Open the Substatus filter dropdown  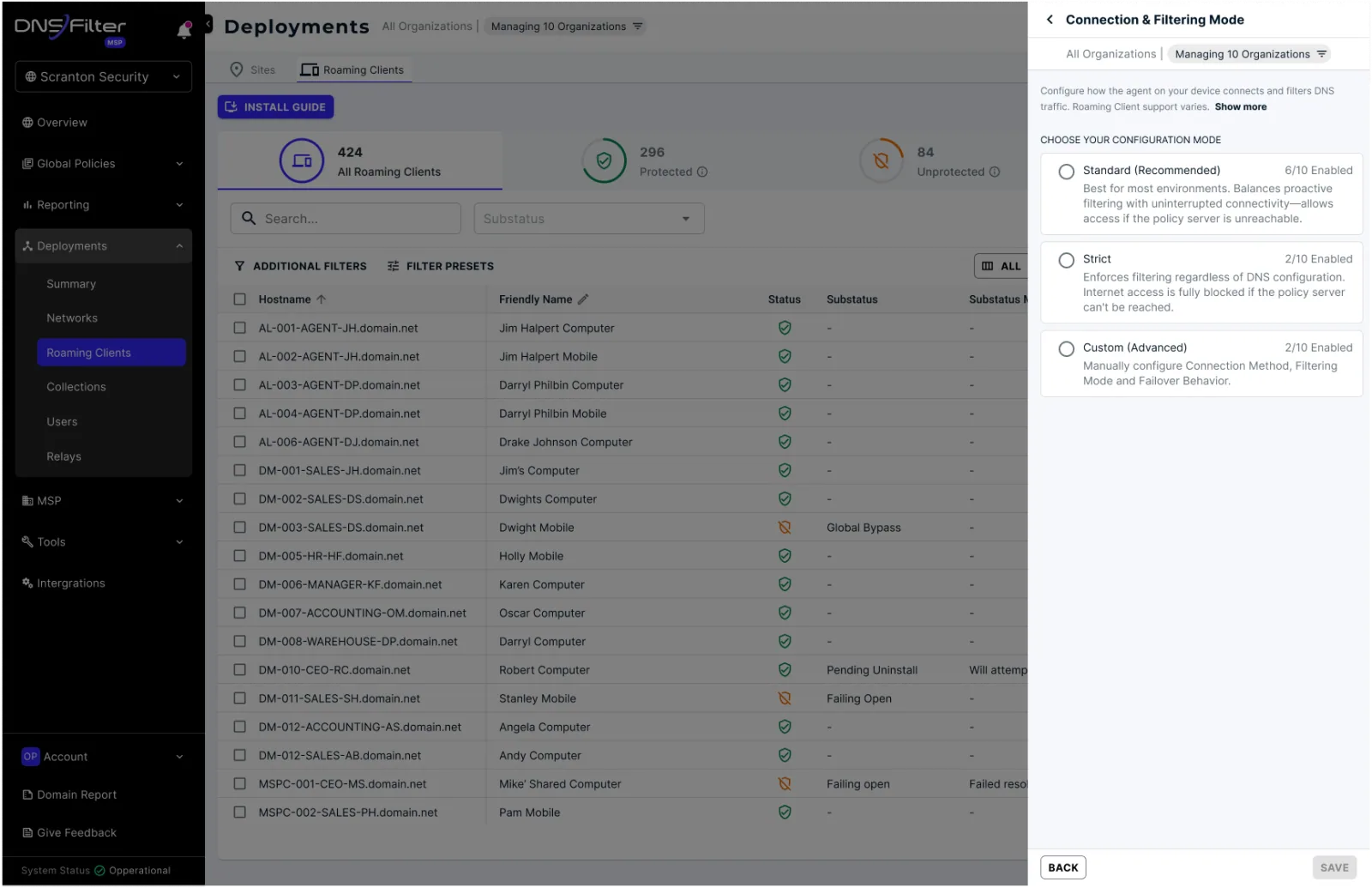coord(589,219)
